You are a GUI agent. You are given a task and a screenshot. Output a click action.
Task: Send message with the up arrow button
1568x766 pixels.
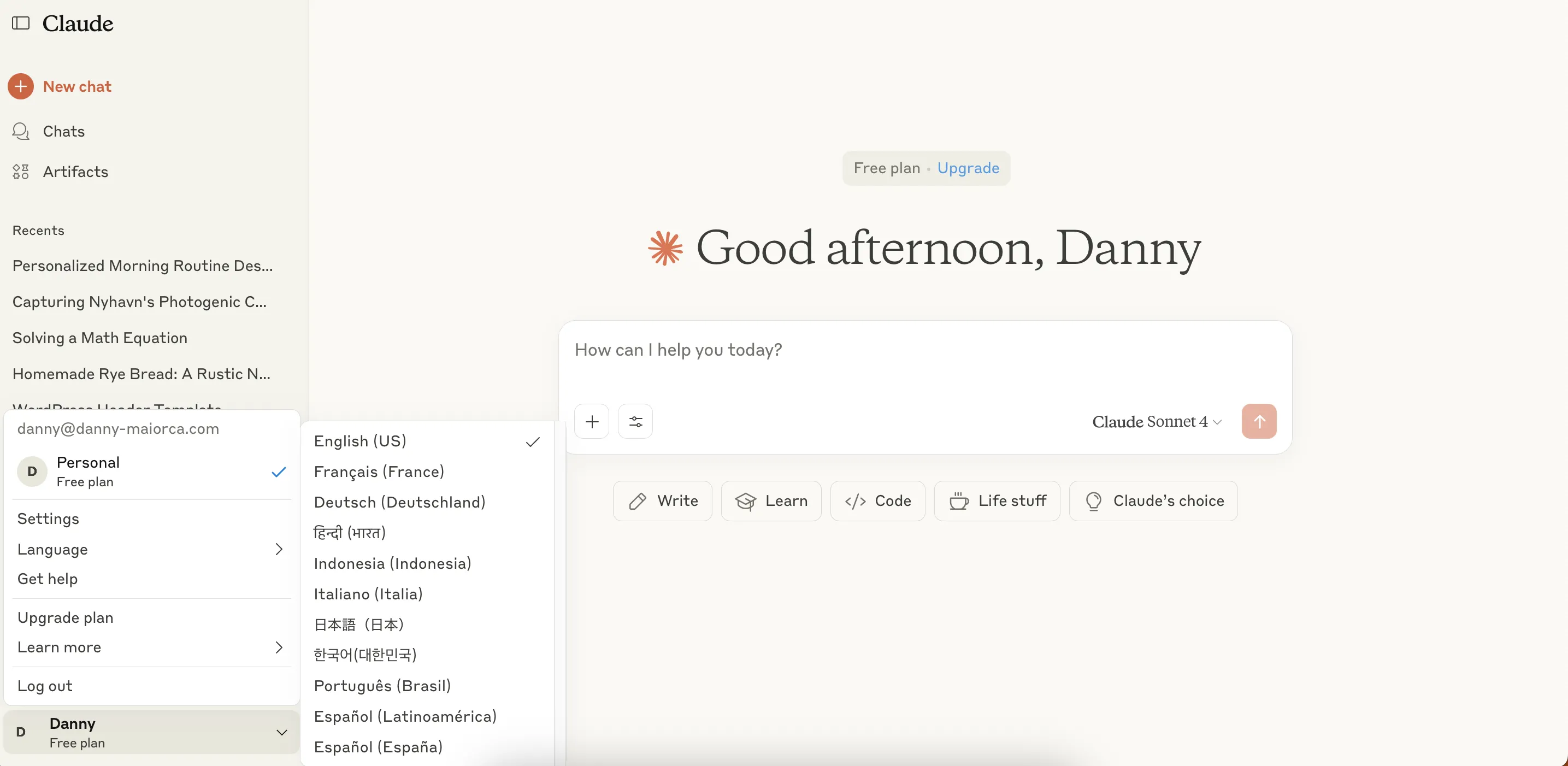click(x=1259, y=421)
